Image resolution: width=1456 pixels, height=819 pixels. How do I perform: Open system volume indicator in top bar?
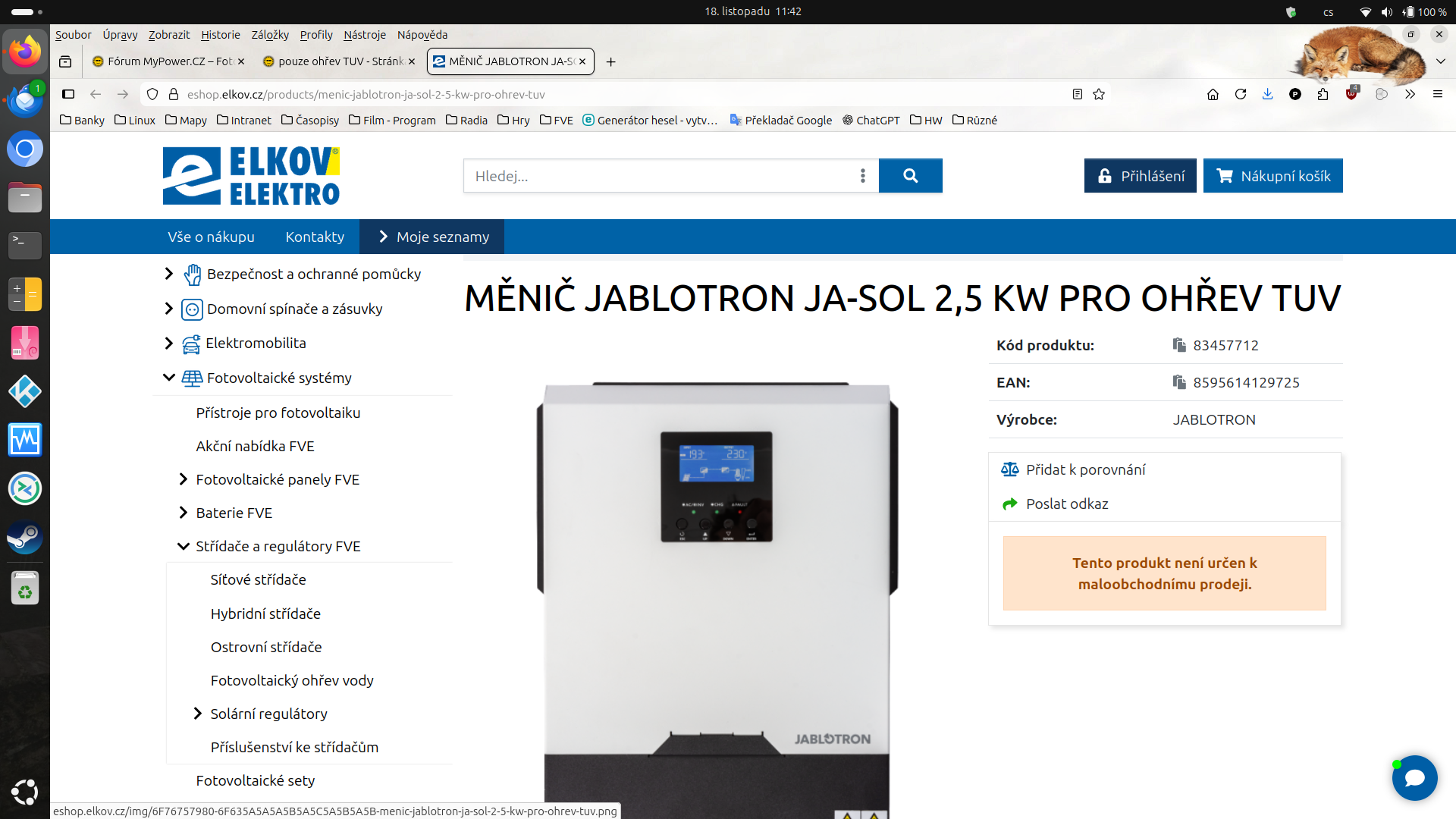1387,11
